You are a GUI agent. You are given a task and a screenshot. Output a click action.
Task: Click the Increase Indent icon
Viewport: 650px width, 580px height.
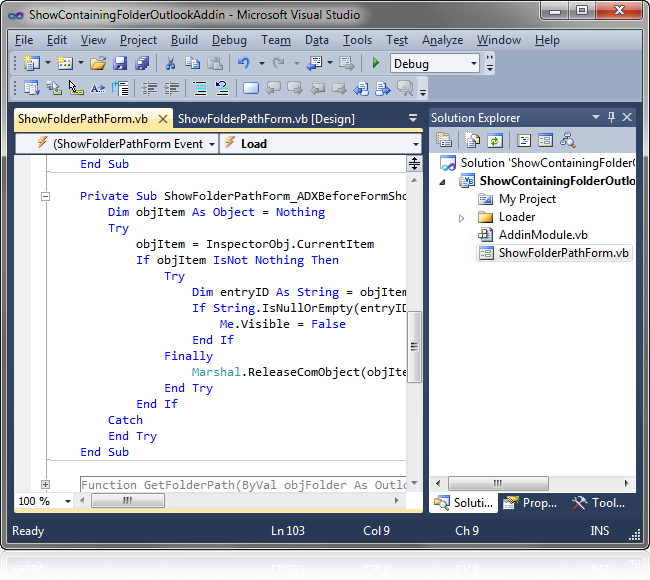[171, 88]
